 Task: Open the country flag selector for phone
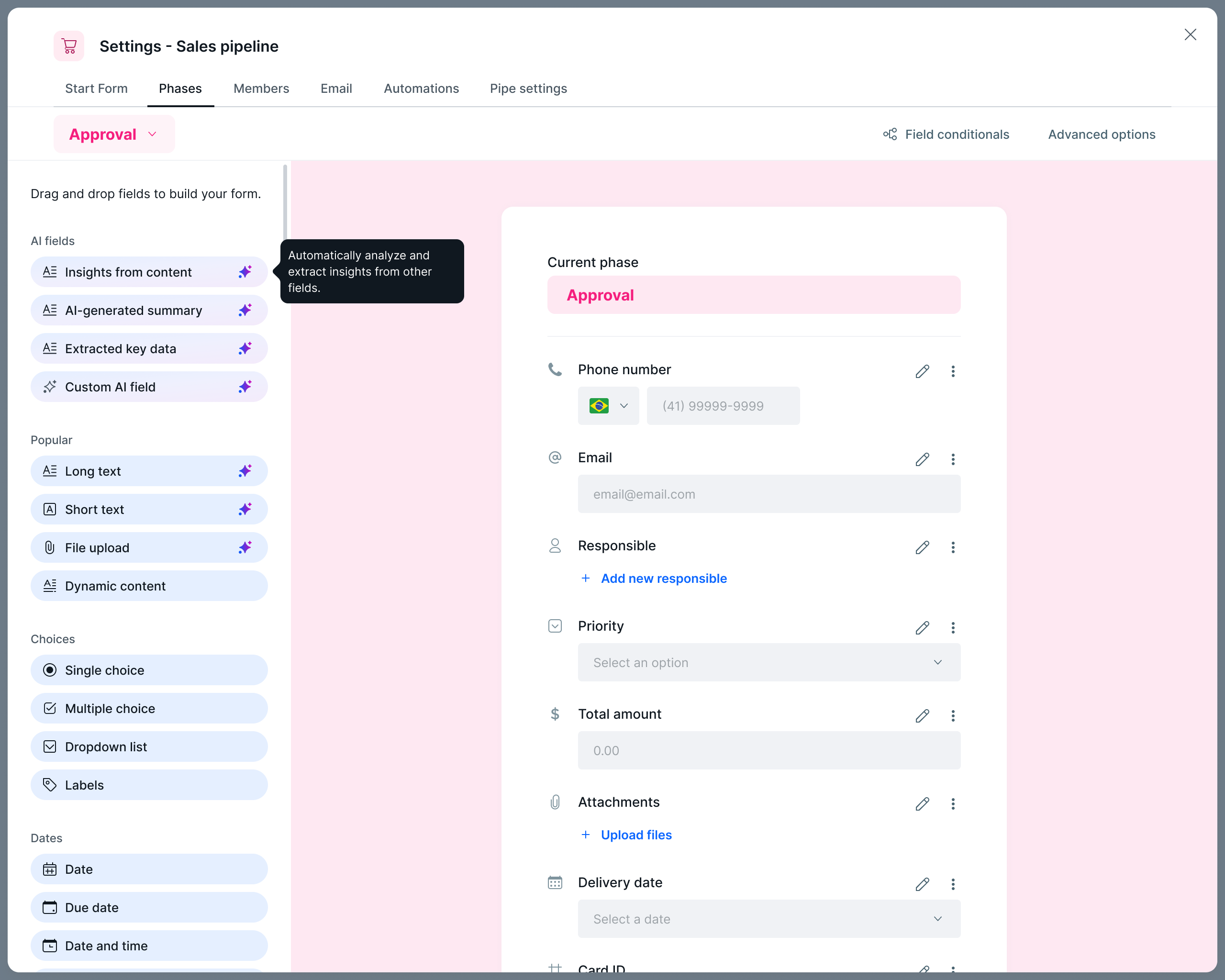click(x=608, y=406)
